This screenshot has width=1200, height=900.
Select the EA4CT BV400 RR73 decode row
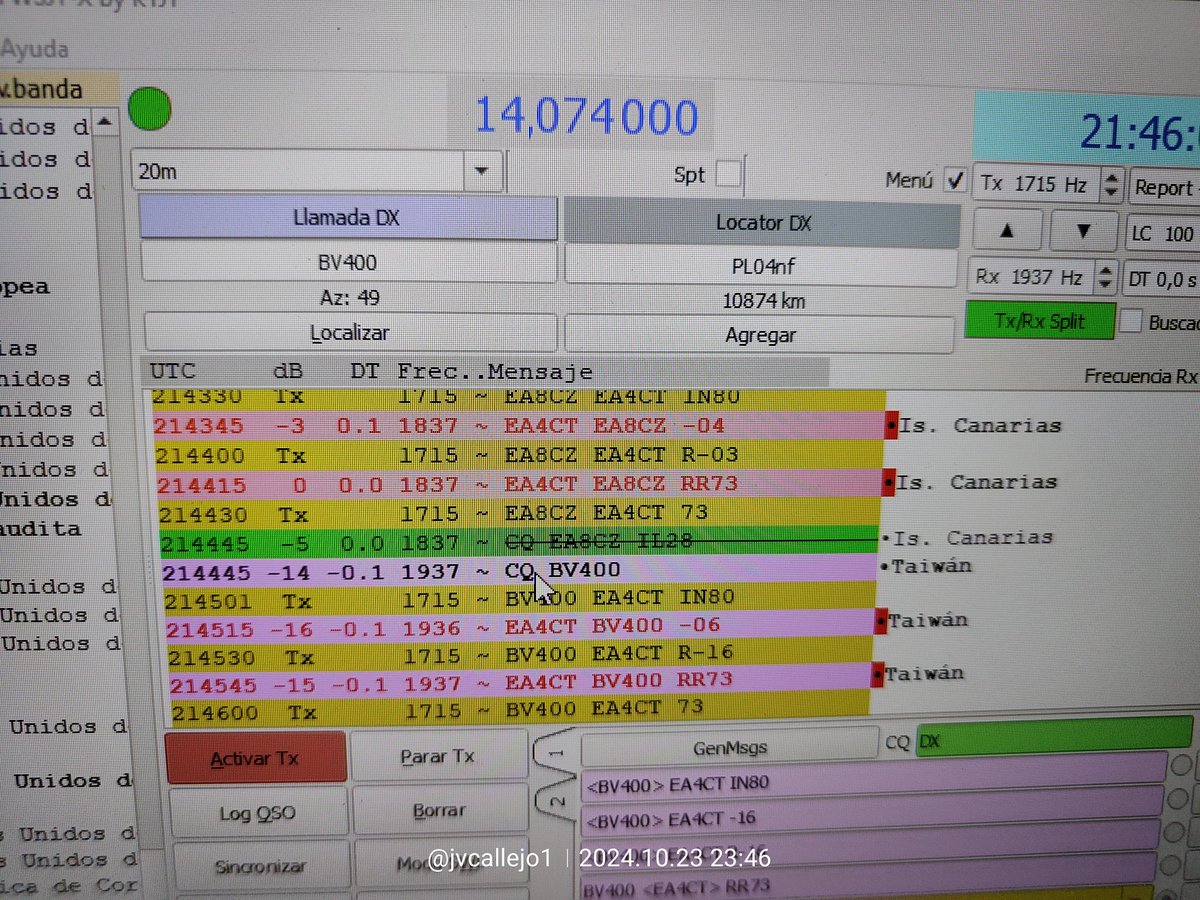(x=518, y=683)
